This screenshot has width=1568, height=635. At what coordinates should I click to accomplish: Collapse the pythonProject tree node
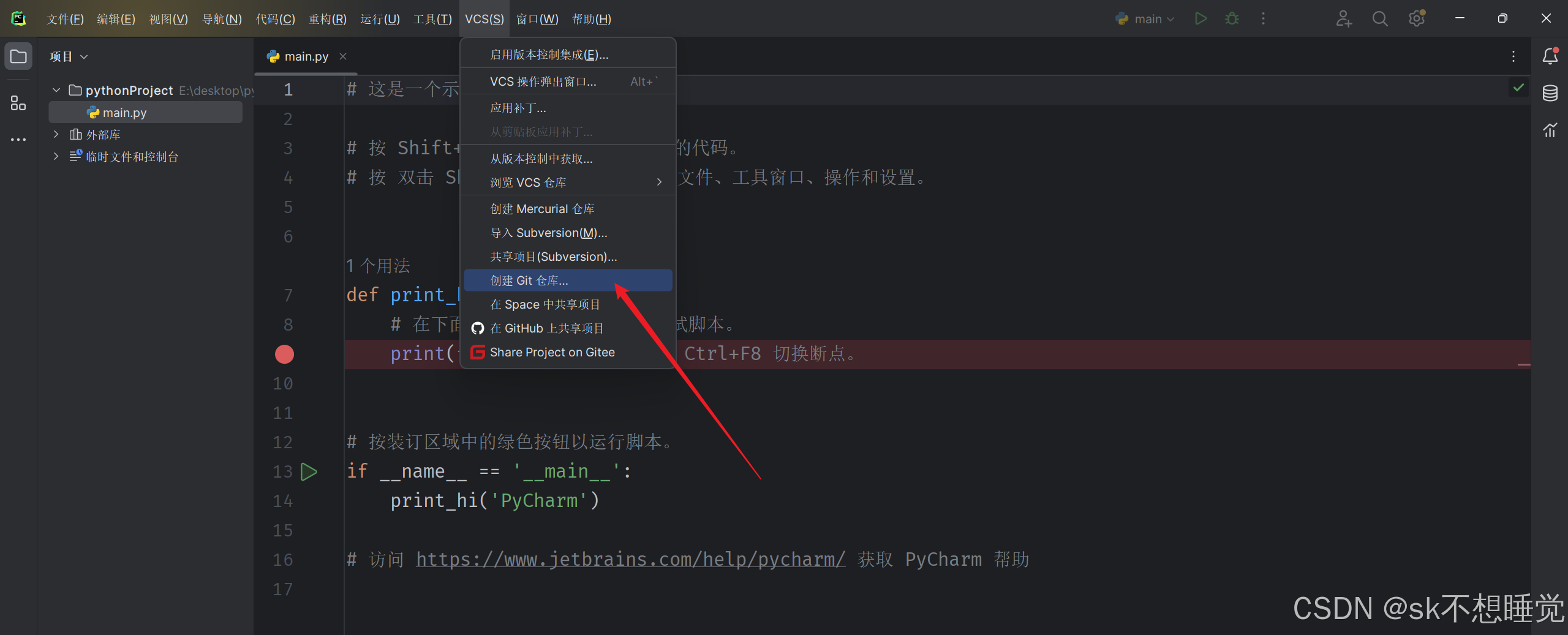56,91
